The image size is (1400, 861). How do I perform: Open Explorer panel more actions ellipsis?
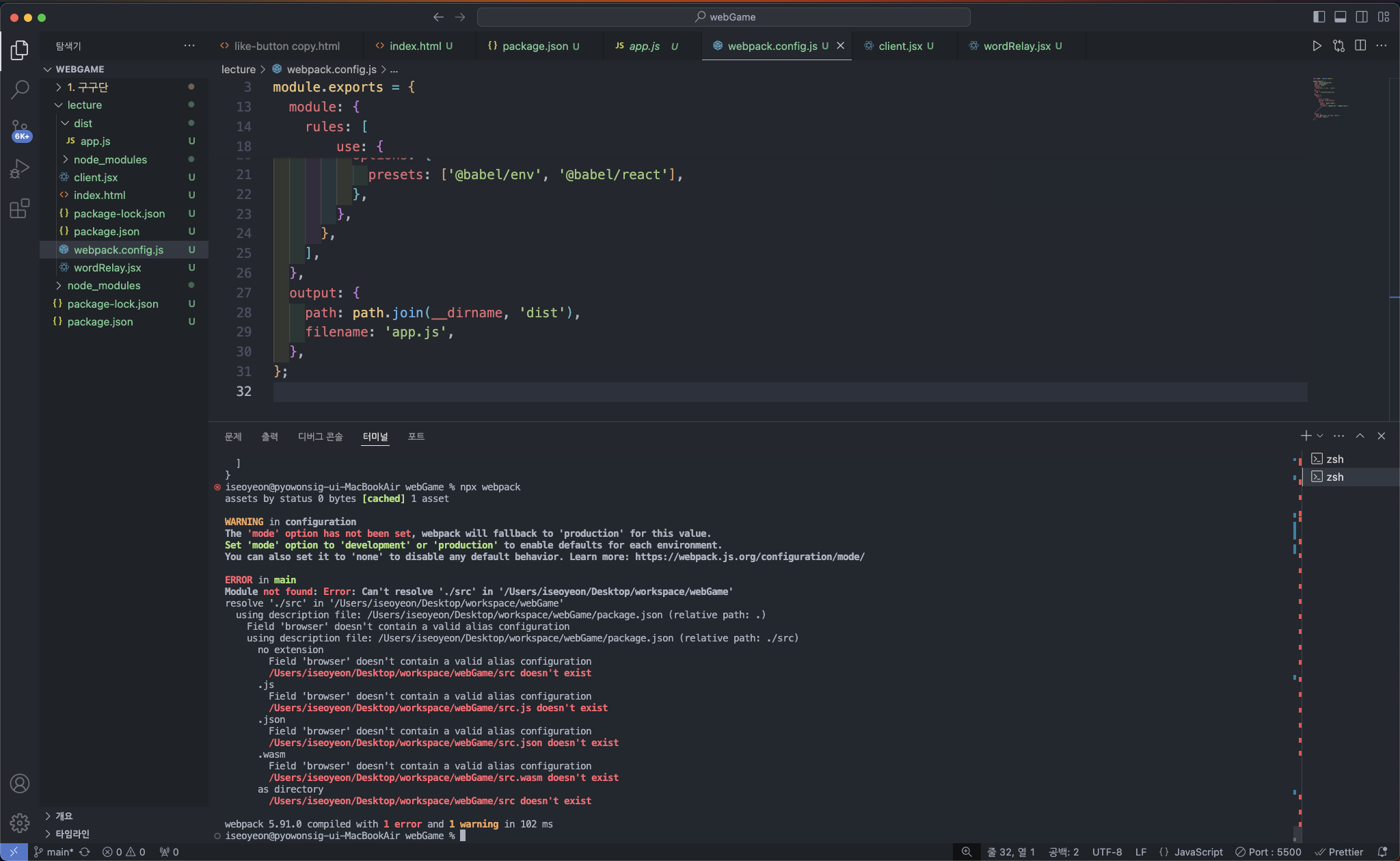[189, 46]
